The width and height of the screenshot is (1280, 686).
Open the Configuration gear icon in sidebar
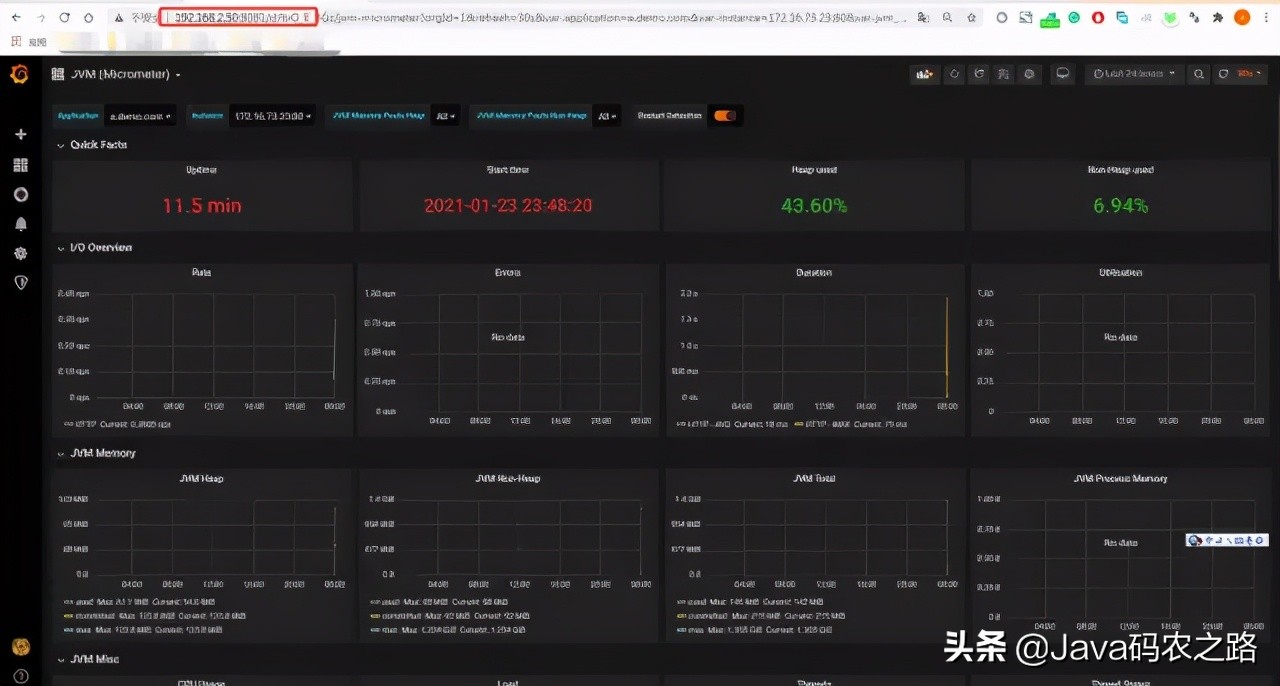tap(20, 253)
